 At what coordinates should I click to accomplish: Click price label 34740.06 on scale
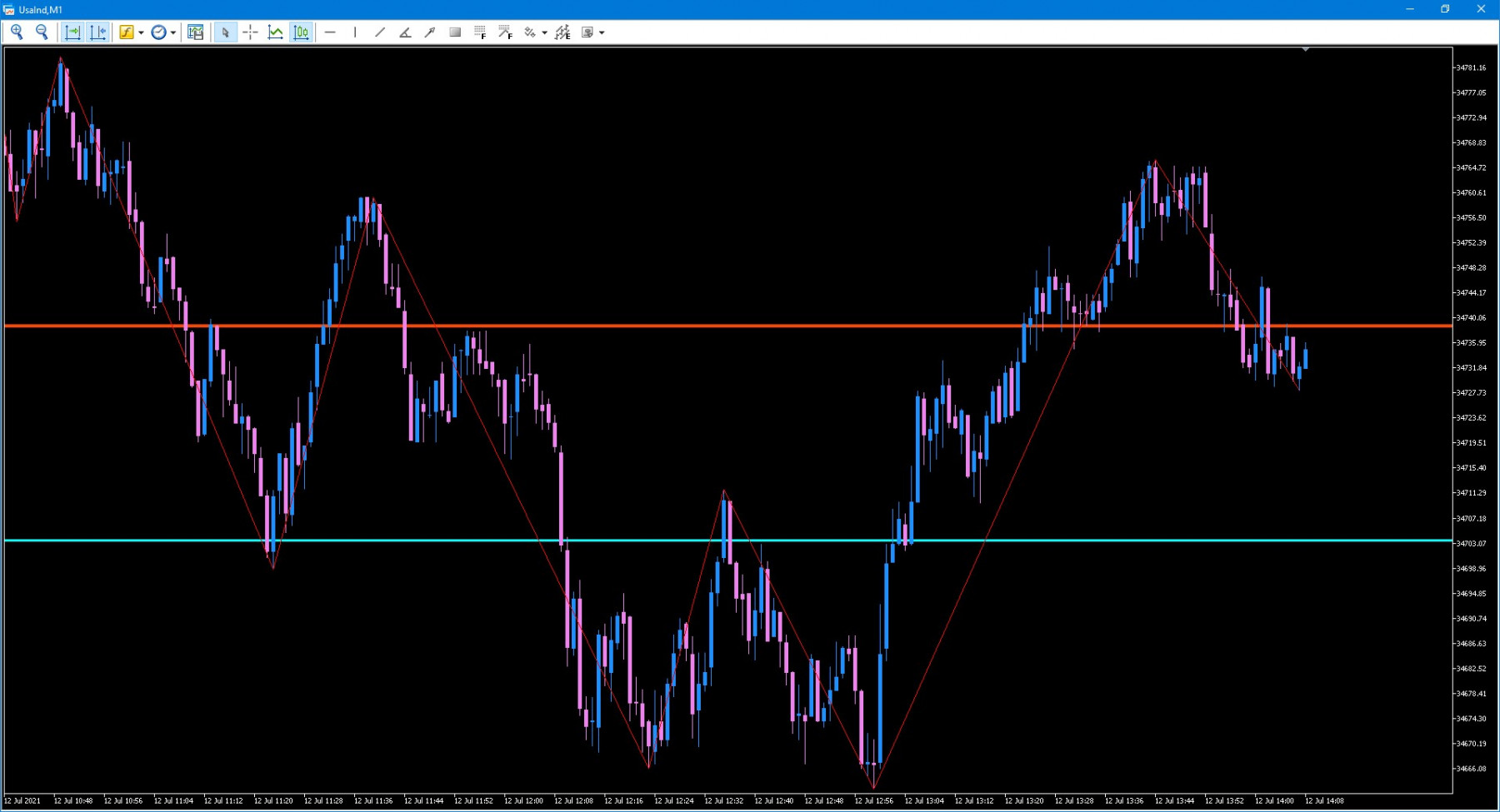[1471, 318]
